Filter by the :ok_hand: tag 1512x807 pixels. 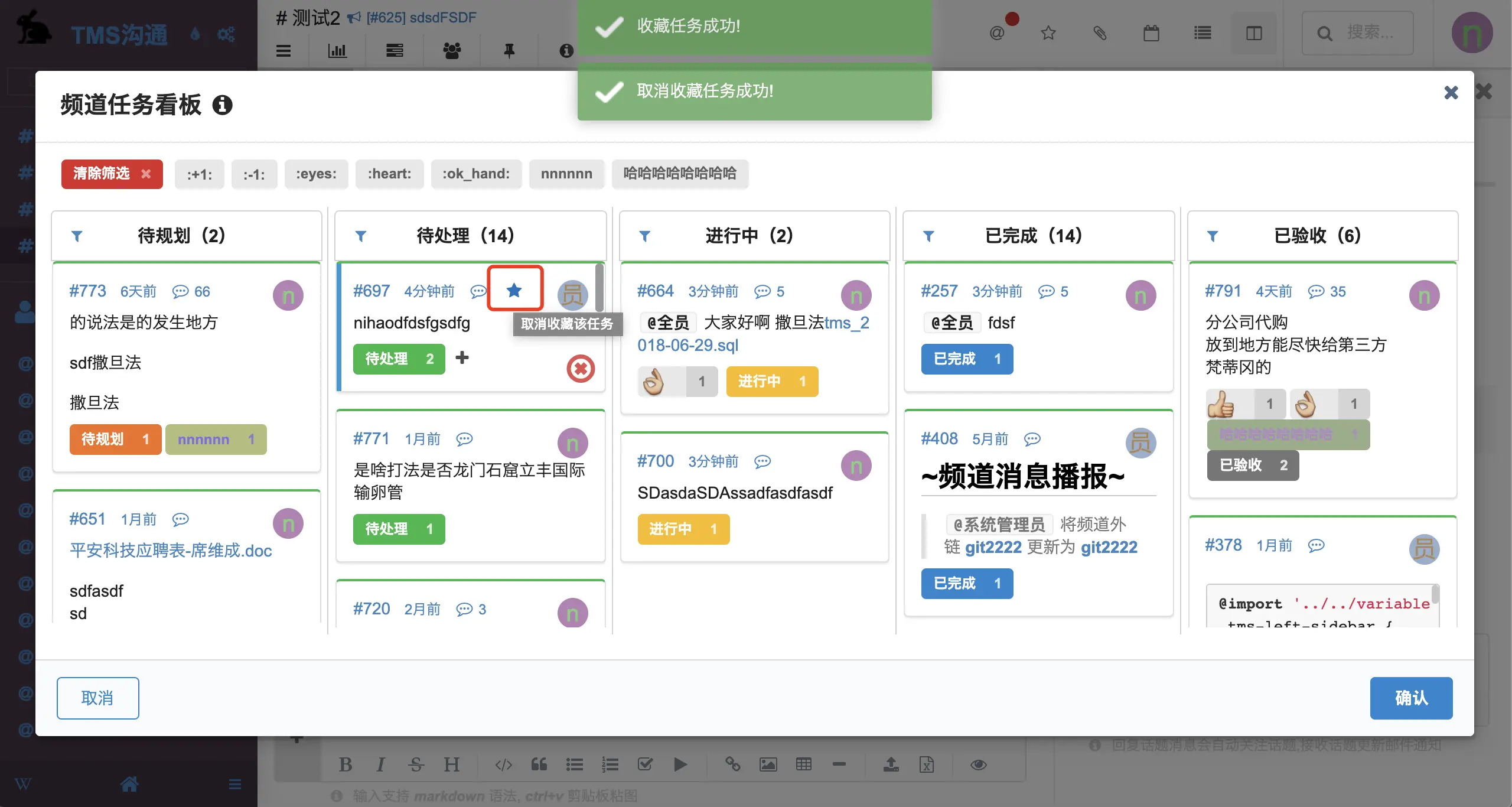(x=476, y=174)
